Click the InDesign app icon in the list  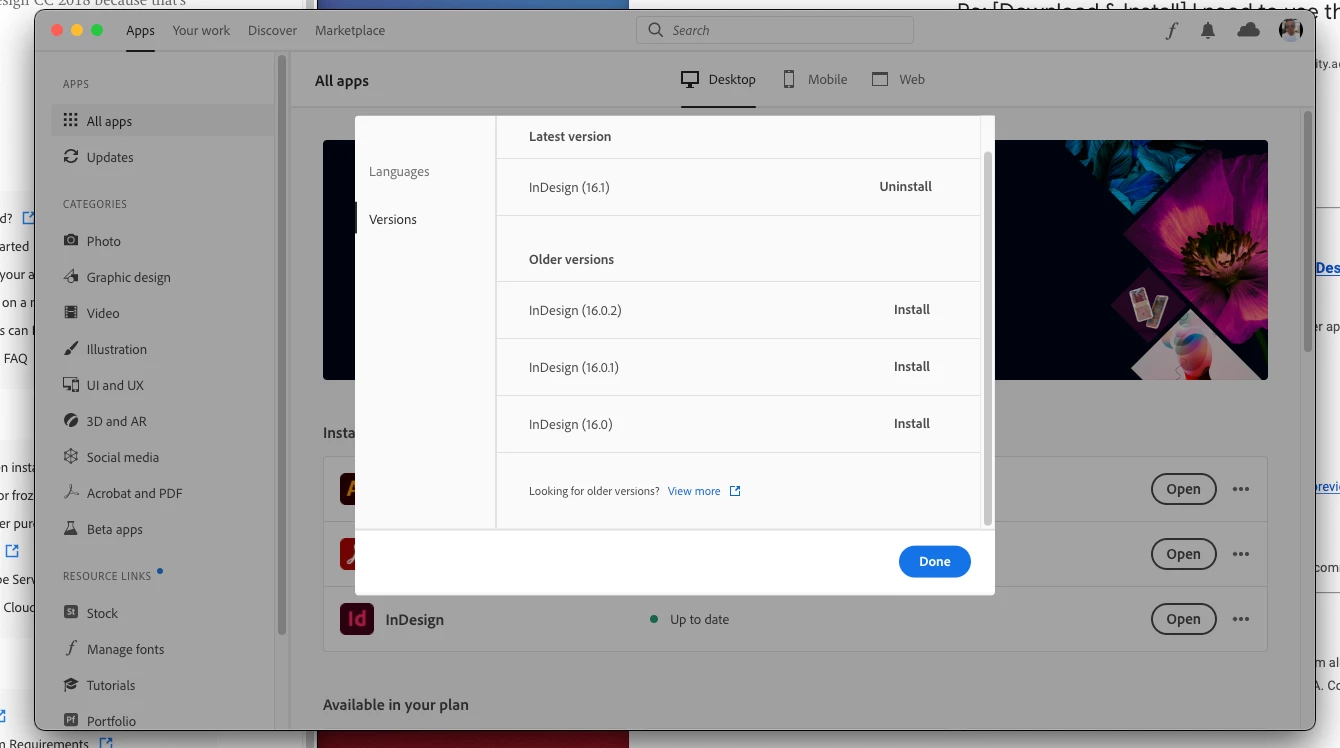click(x=357, y=619)
